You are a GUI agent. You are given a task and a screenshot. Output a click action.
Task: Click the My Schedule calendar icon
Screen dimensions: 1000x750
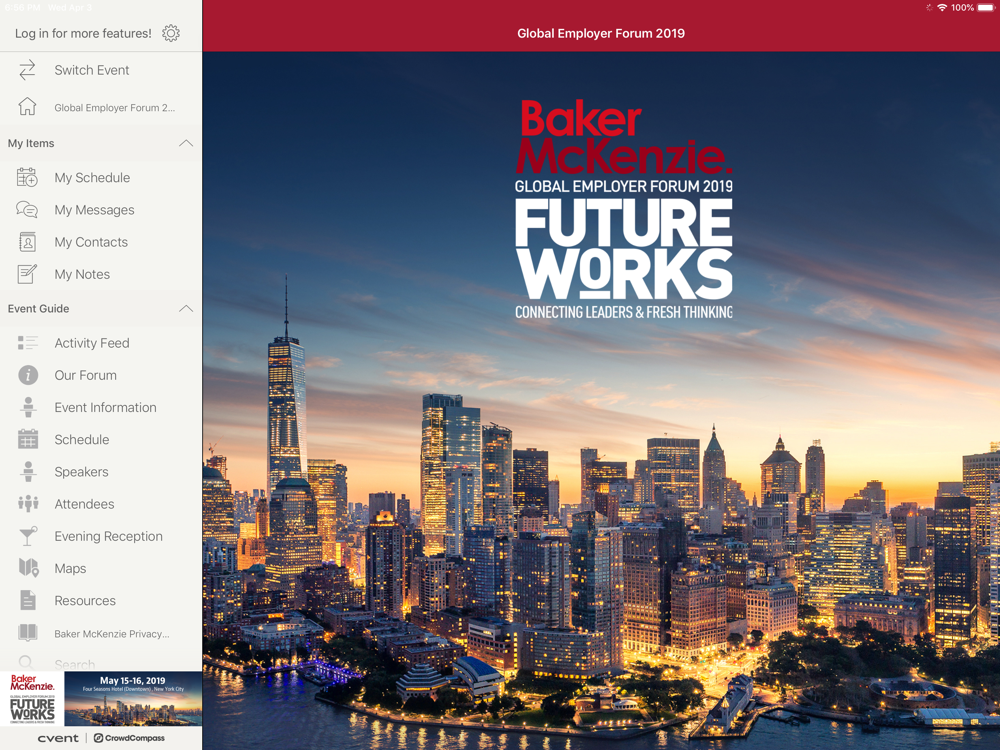[27, 177]
